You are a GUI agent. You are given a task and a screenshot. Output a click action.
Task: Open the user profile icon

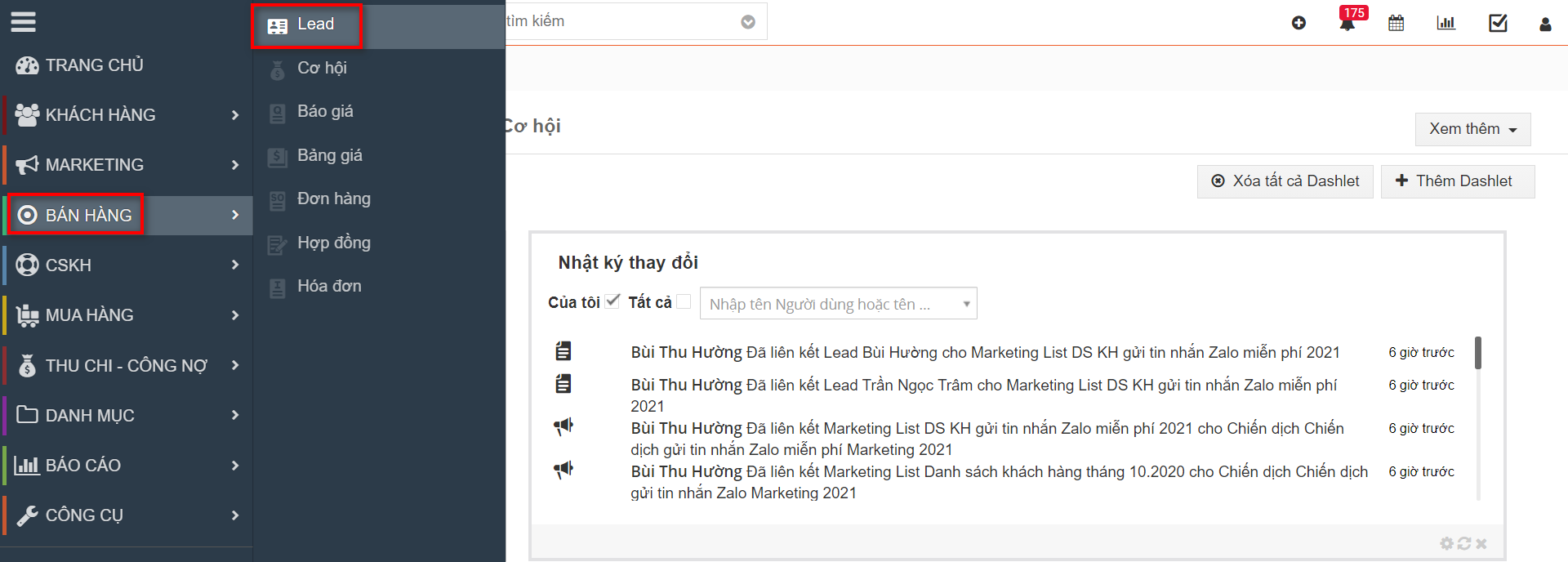(x=1545, y=25)
